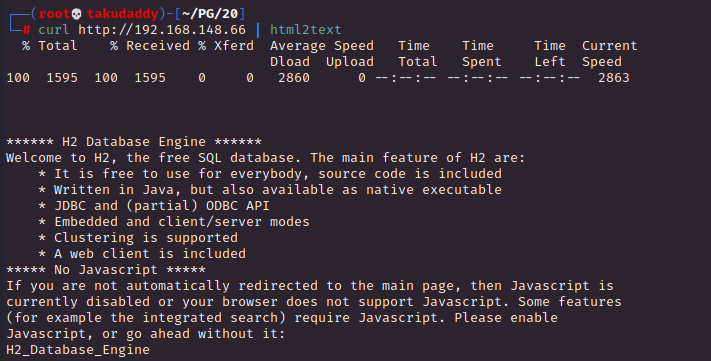The height and width of the screenshot is (361, 711).
Task: Click the '~/PG/20' directory path
Action: pos(209,14)
